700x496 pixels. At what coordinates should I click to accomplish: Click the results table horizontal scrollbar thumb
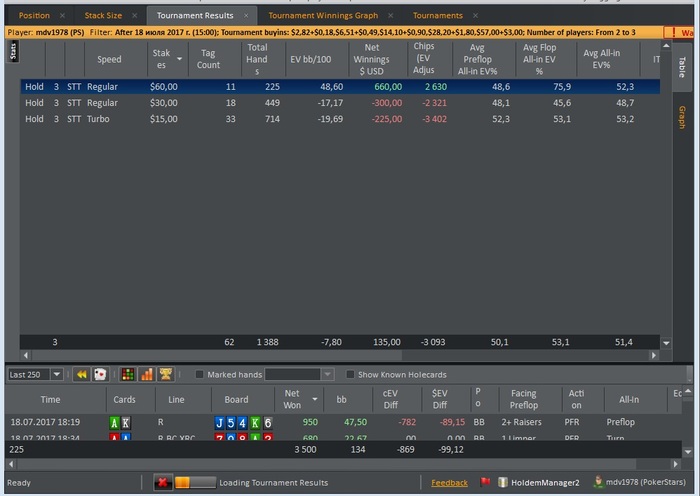217,355
